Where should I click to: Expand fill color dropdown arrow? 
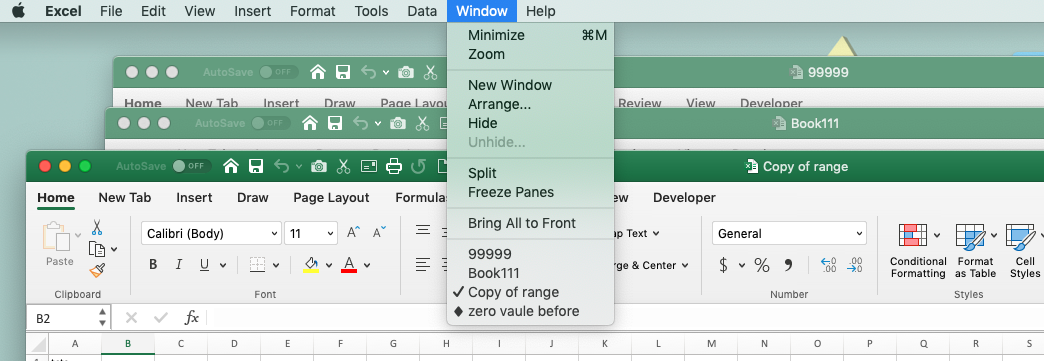[x=329, y=265]
